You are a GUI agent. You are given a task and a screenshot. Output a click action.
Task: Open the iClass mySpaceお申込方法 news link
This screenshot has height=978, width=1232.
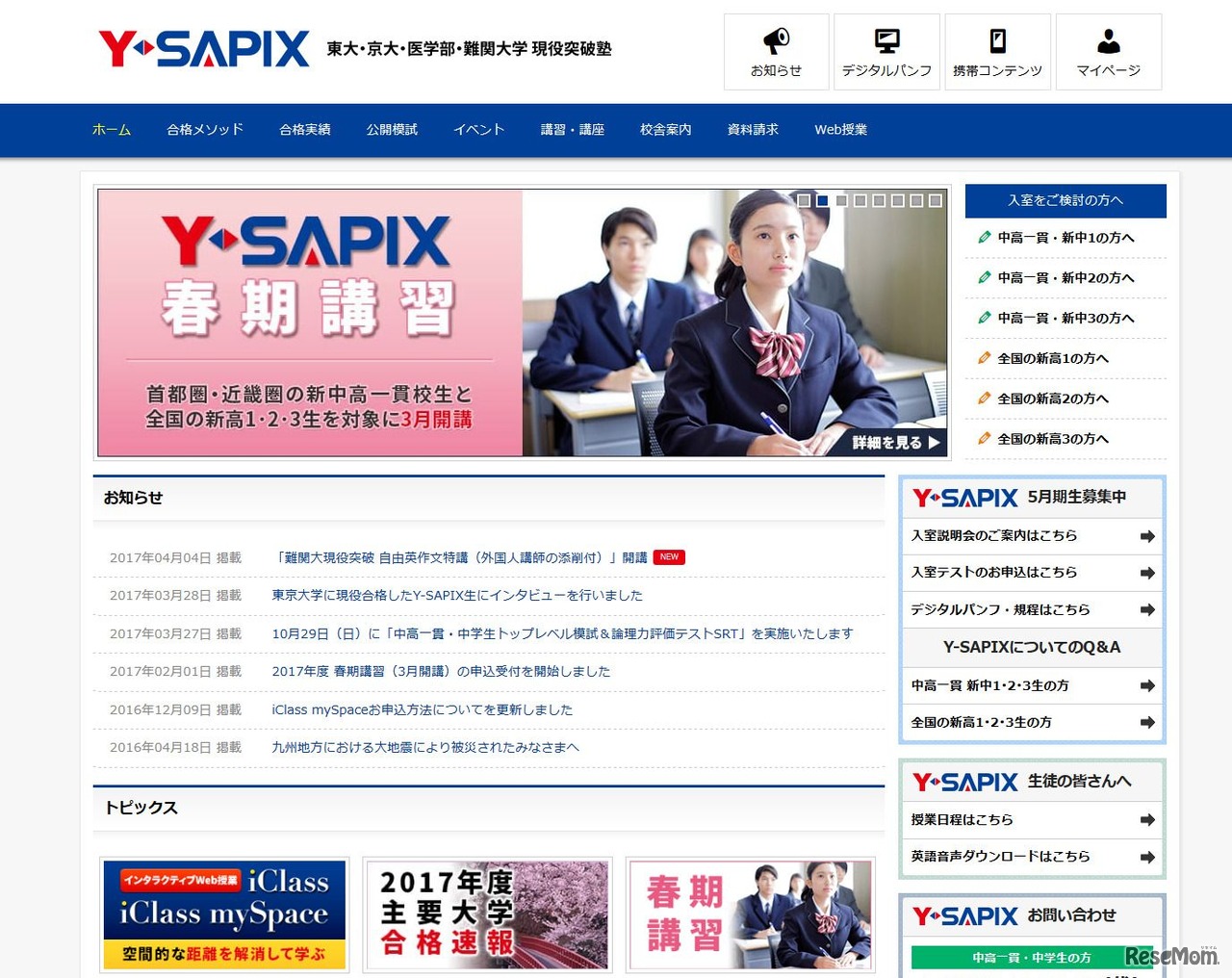pos(422,709)
